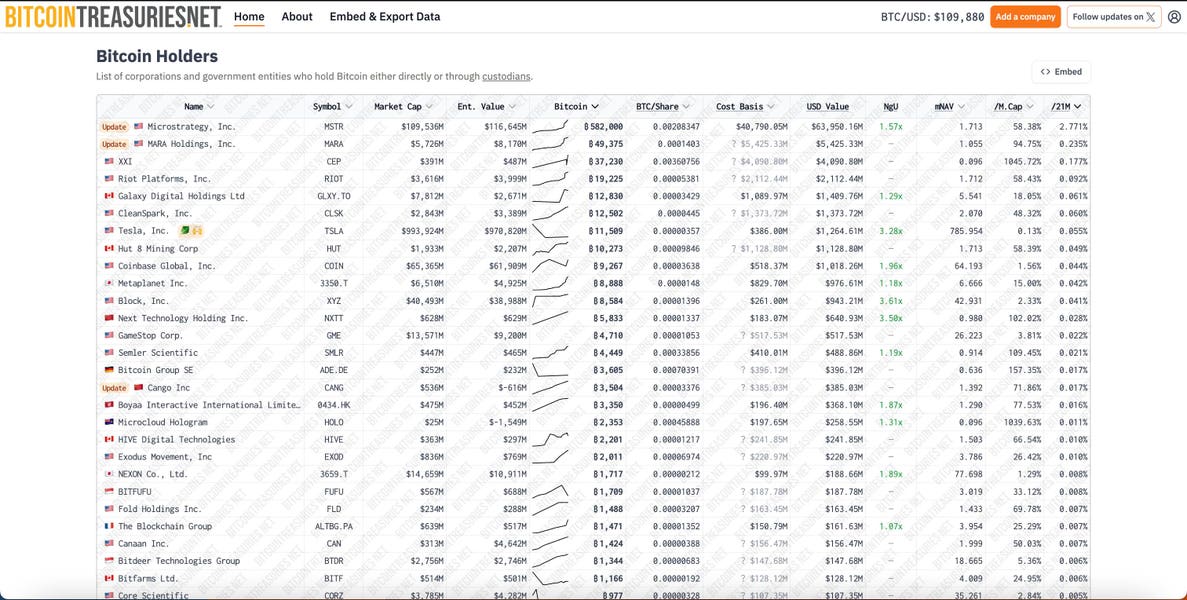1187x600 pixels.
Task: Sort by the USD Value column header
Action: (827, 107)
